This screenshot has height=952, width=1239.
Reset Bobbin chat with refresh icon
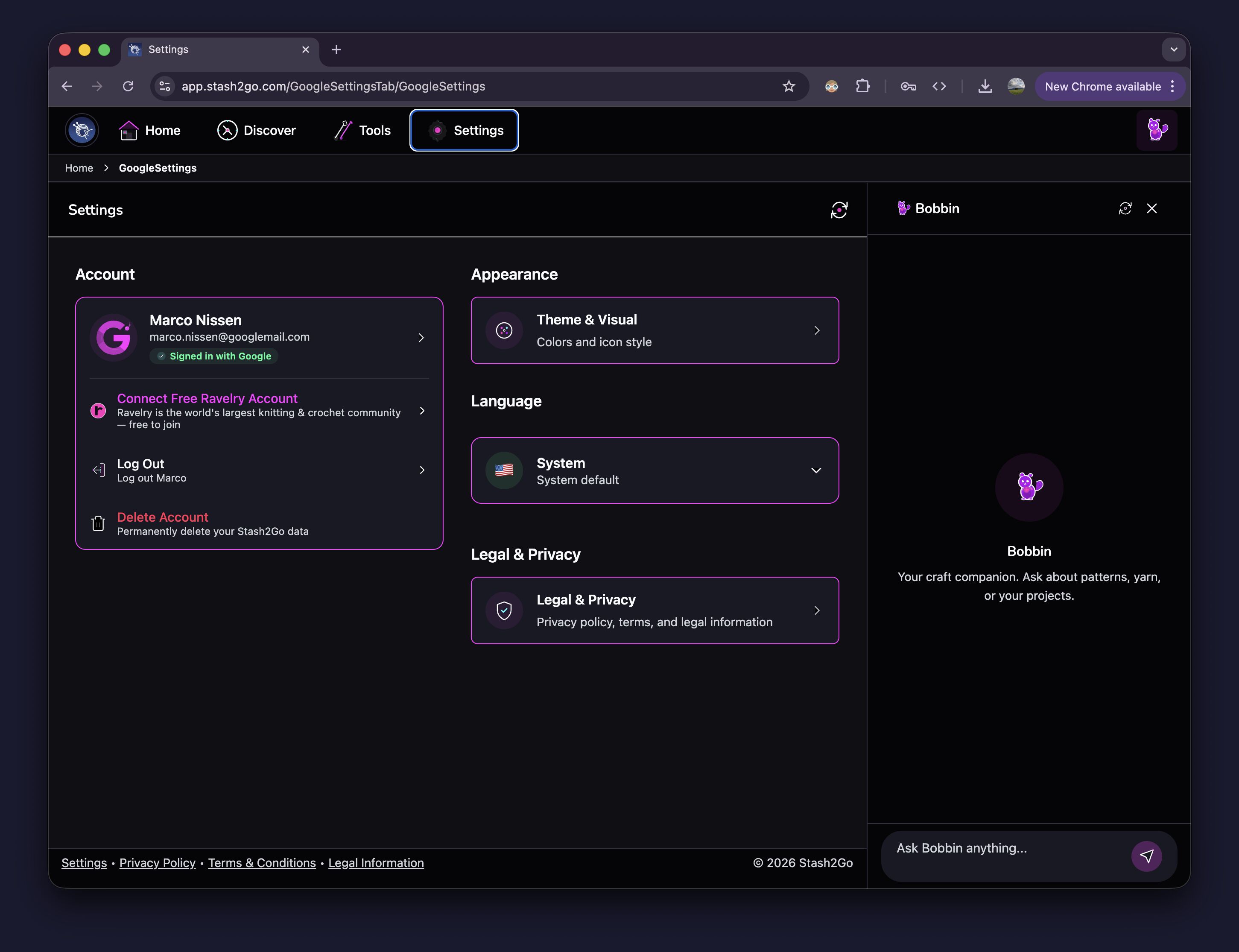pyautogui.click(x=1125, y=208)
